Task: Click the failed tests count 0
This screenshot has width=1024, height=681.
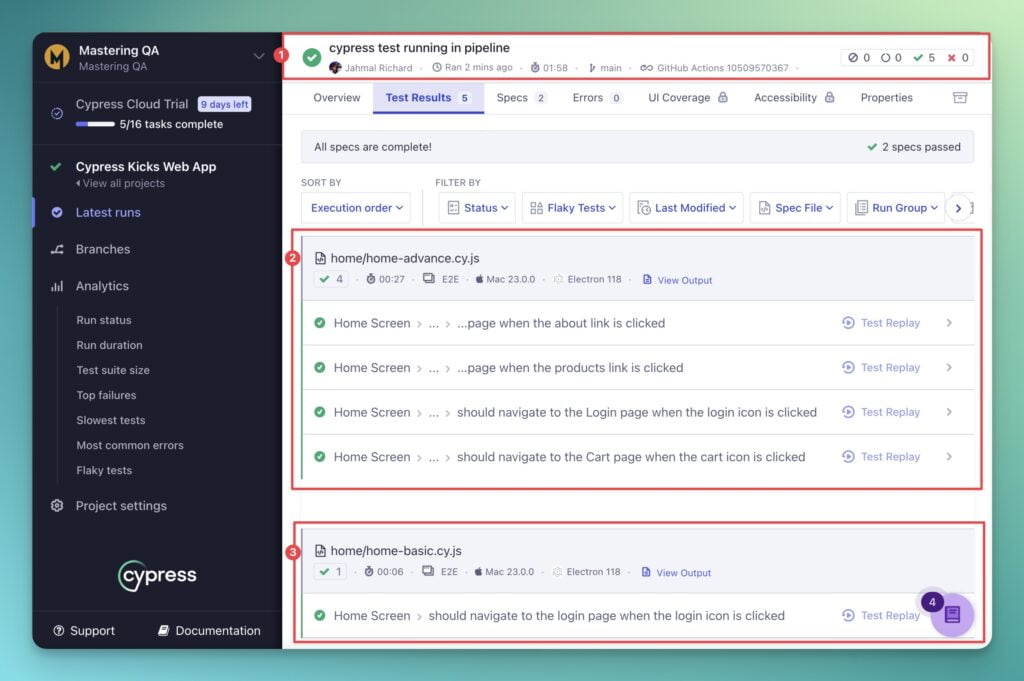Action: tap(958, 57)
